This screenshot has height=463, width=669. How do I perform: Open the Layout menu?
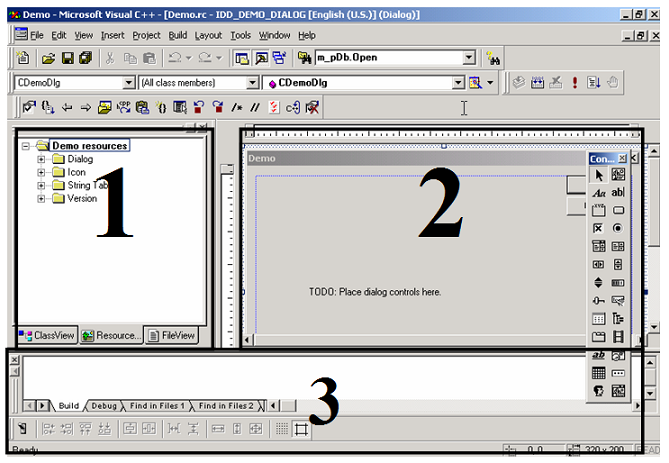click(208, 35)
